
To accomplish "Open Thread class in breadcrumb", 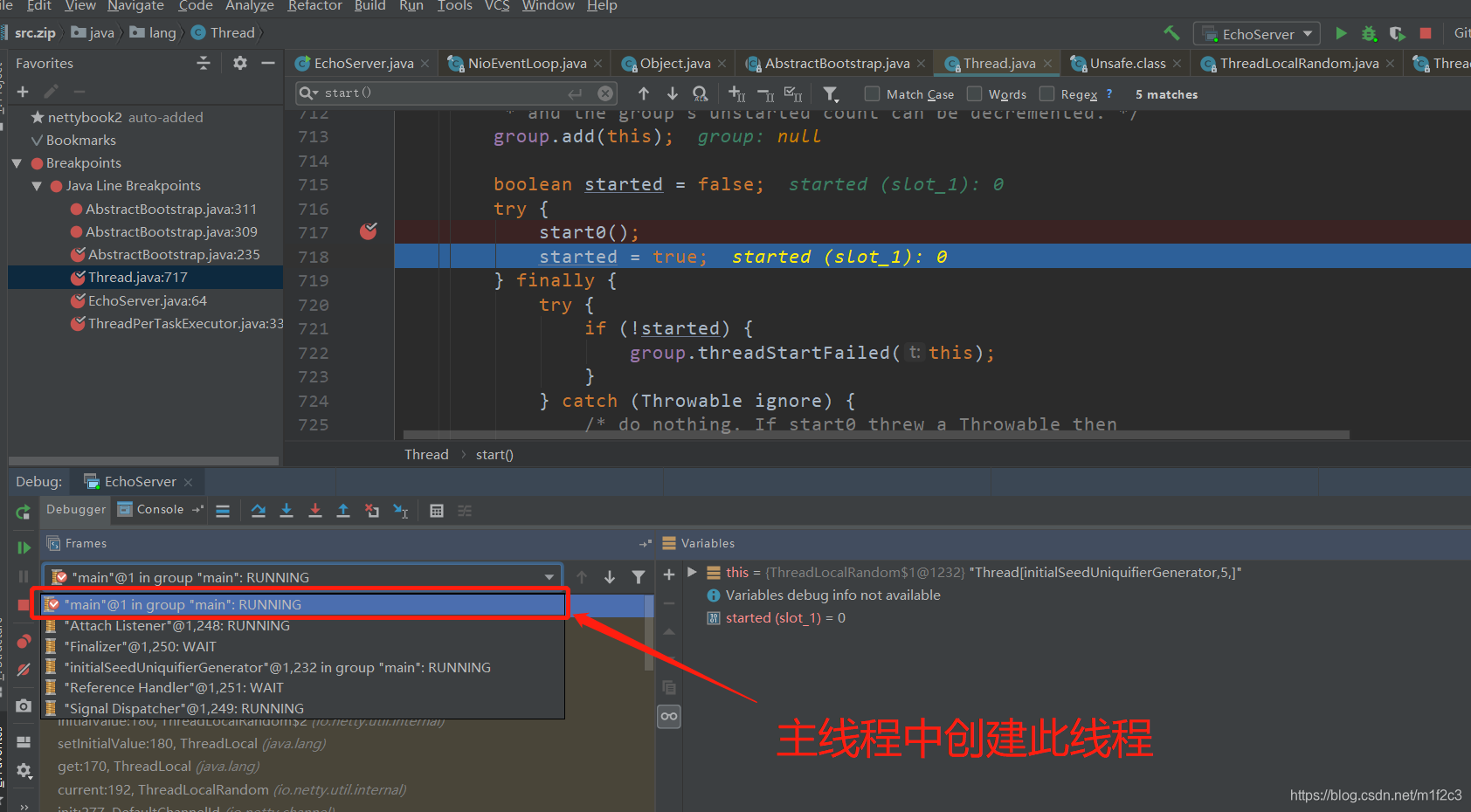I will 426,455.
